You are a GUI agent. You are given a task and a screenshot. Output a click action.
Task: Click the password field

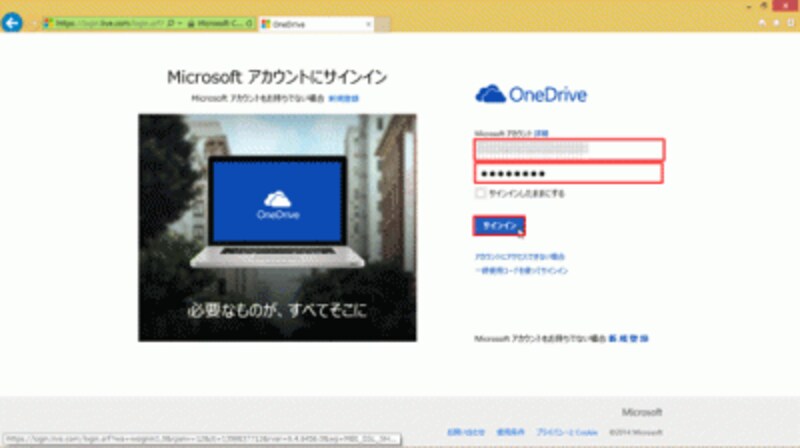pyautogui.click(x=569, y=173)
